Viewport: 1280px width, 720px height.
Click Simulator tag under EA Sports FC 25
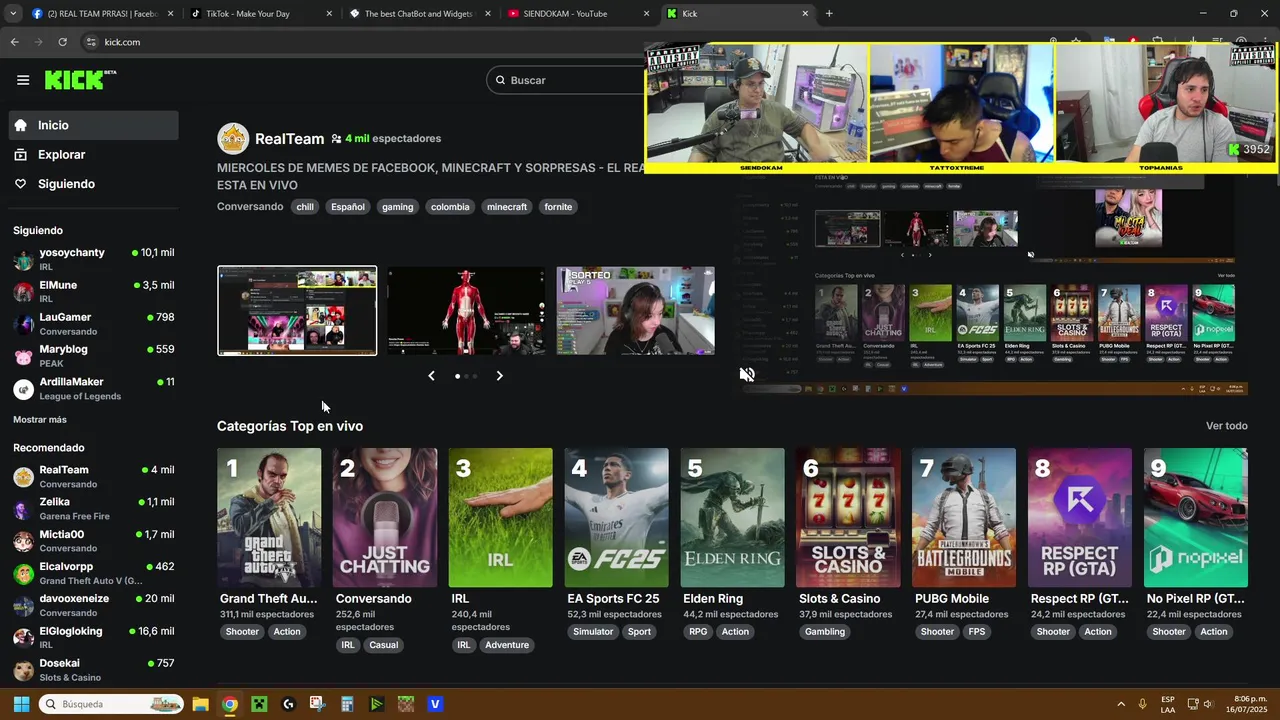point(593,632)
